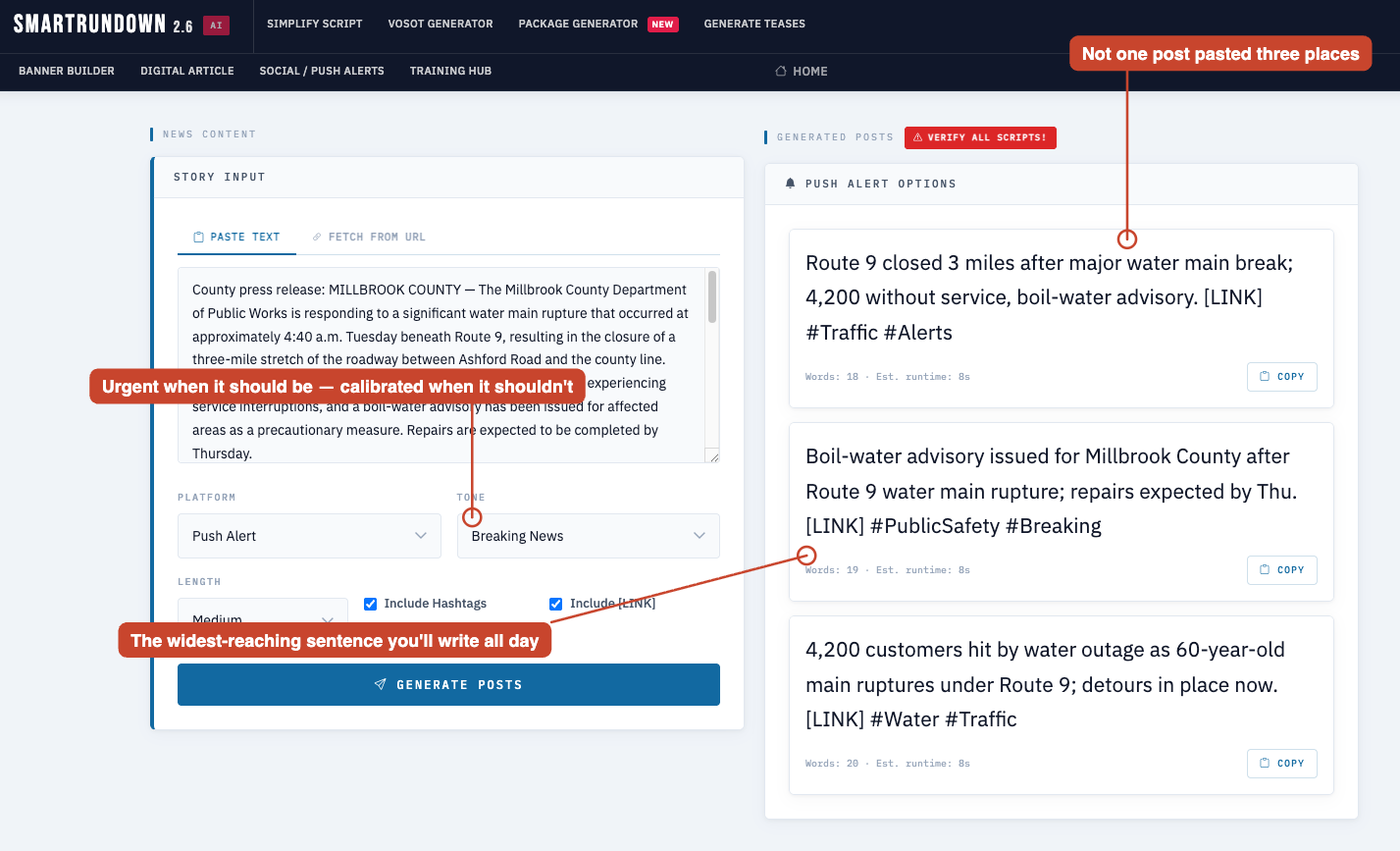Viewport: 1400px width, 851px height.
Task: Copy the 4,200 customers hit post
Action: 1282,764
